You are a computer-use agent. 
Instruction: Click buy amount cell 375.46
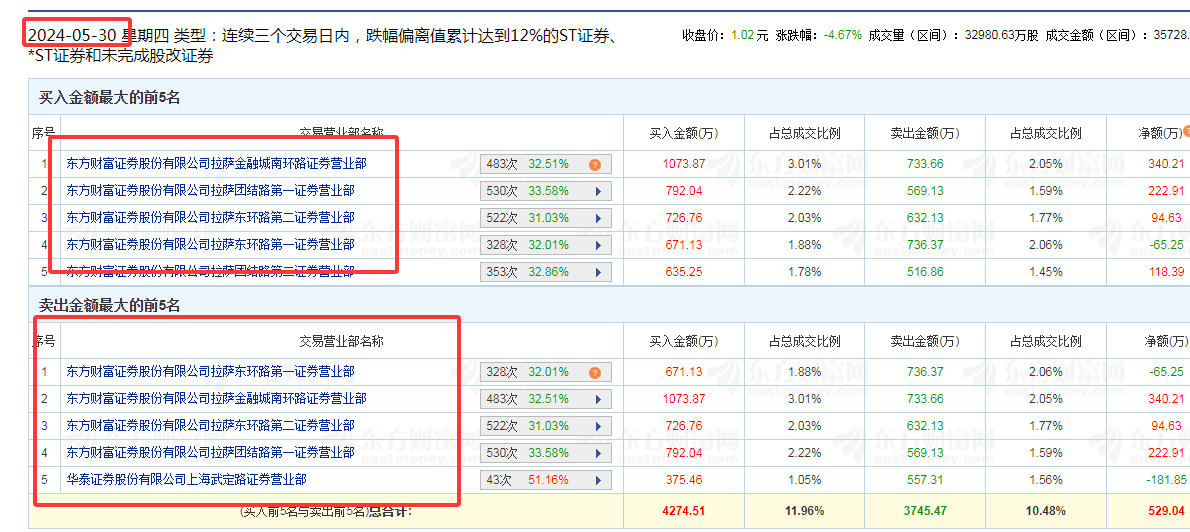point(684,480)
